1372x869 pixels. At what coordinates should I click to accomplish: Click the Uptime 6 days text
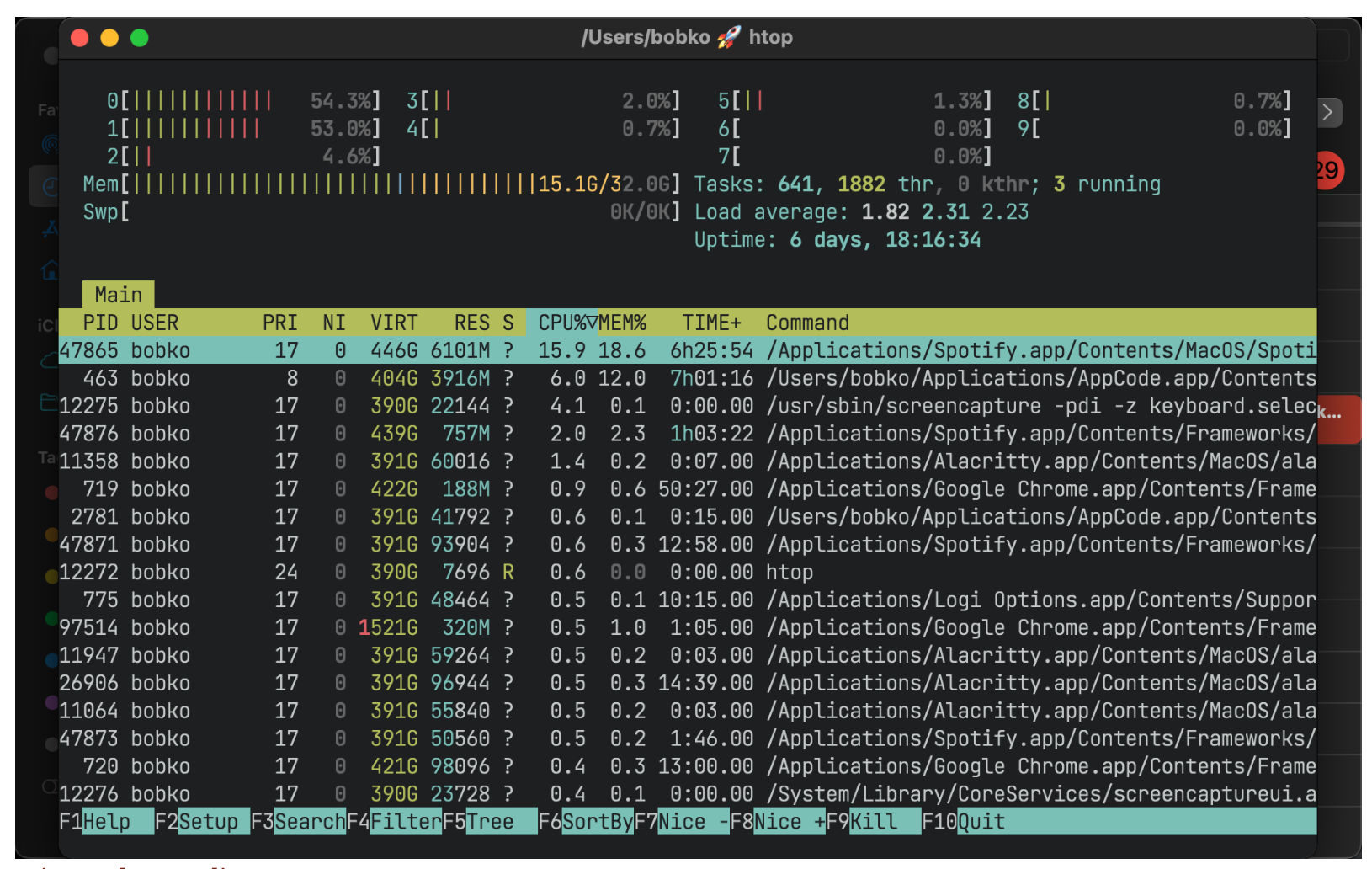838,240
